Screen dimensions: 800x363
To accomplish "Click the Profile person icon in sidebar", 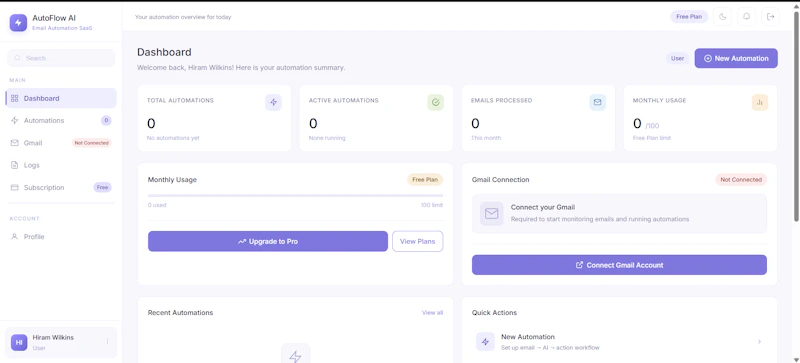I will 14,236.
